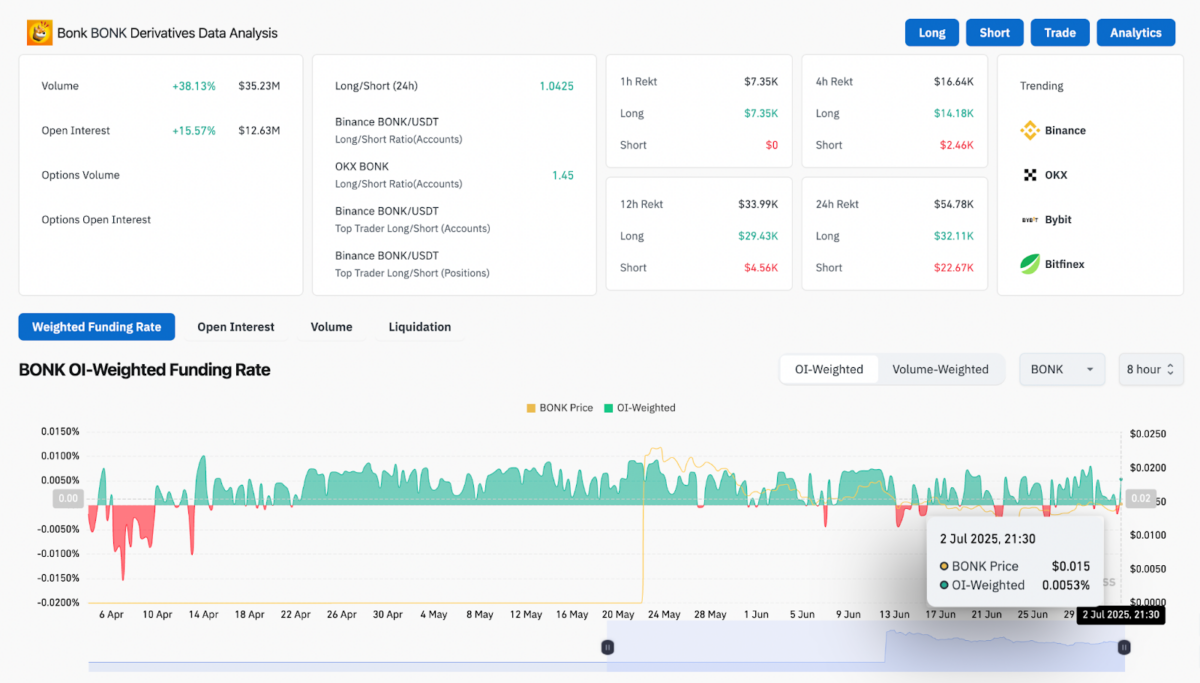Open the 8 hour interval dropdown
1200x683 pixels.
[1150, 369]
